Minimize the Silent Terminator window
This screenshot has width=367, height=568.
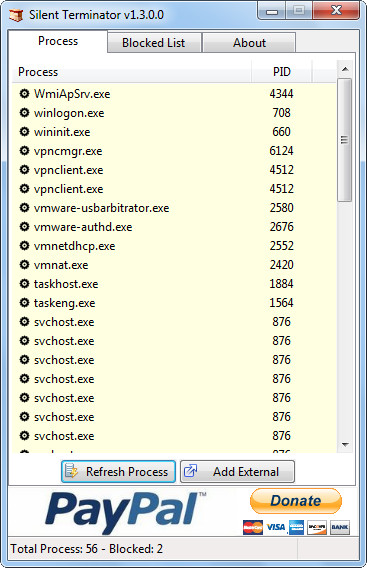click(x=272, y=11)
